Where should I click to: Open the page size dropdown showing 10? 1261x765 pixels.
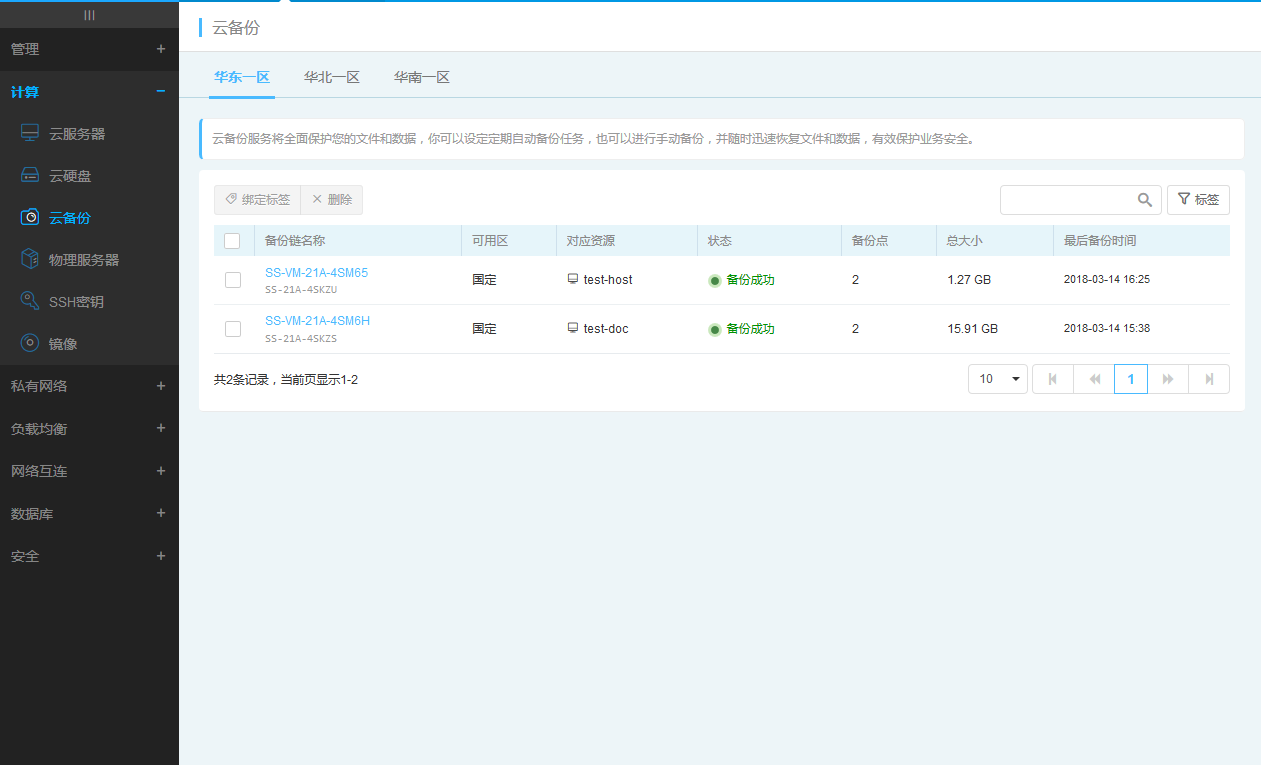click(998, 379)
